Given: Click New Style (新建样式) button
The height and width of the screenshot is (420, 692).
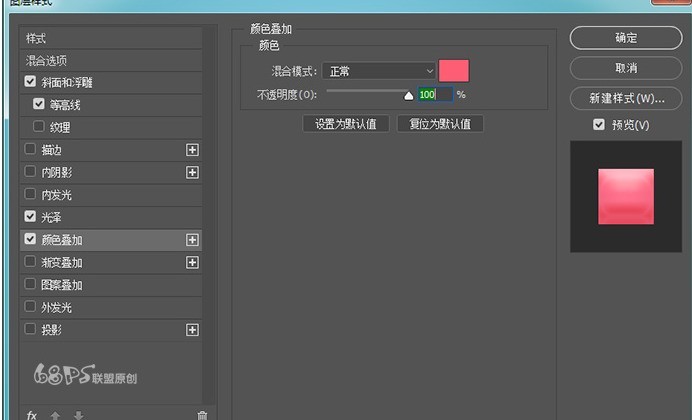Looking at the screenshot, I should point(626,98).
